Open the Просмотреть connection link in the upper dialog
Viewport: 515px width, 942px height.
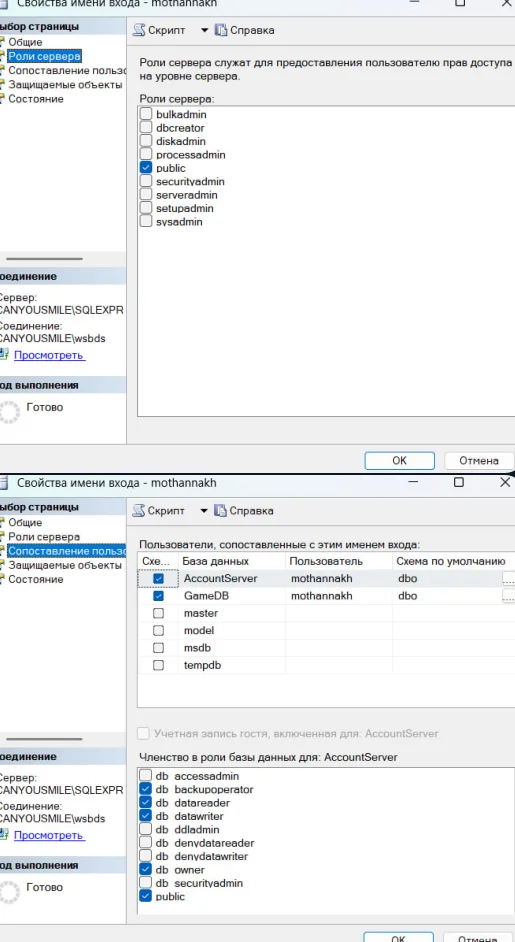[x=48, y=355]
